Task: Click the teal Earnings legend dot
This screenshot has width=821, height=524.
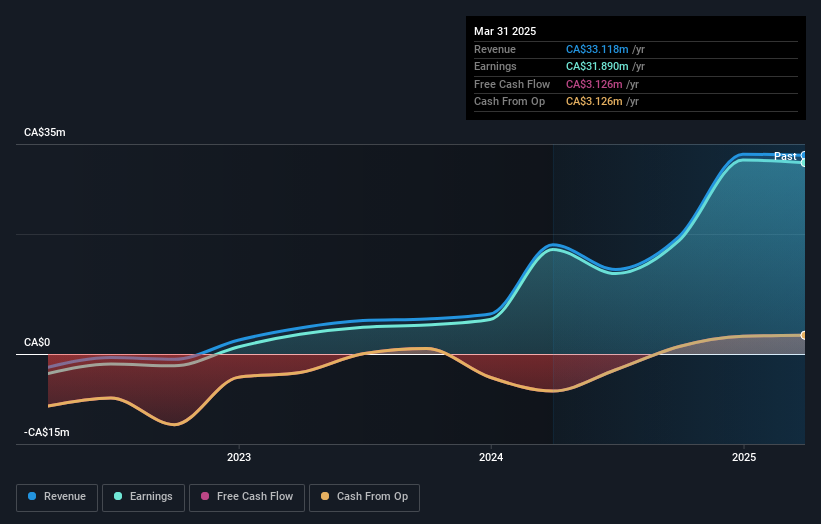Action: pyautogui.click(x=118, y=496)
